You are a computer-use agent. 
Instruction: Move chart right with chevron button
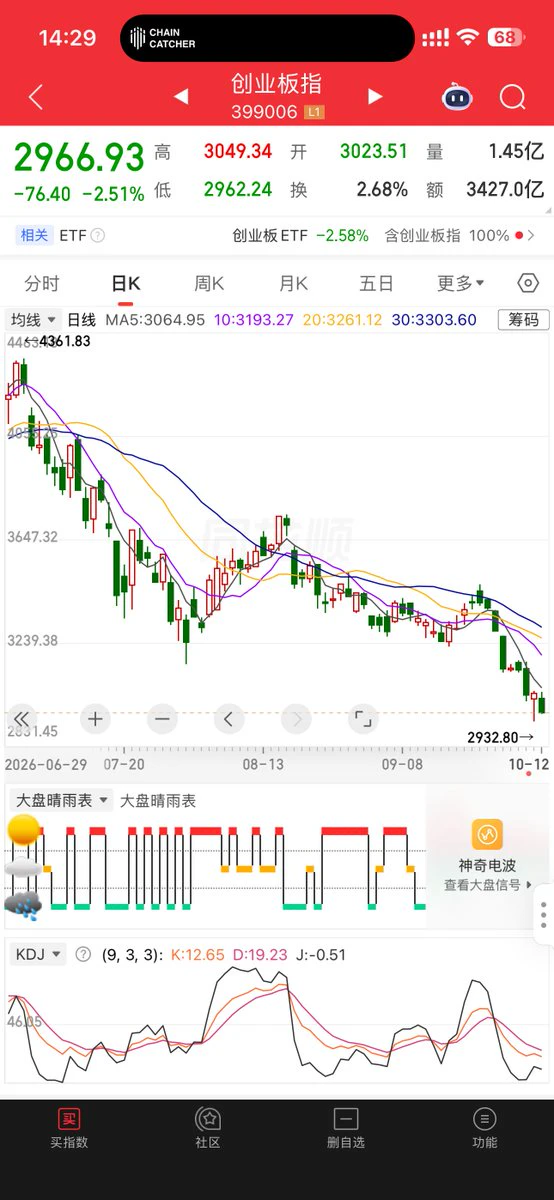[296, 718]
